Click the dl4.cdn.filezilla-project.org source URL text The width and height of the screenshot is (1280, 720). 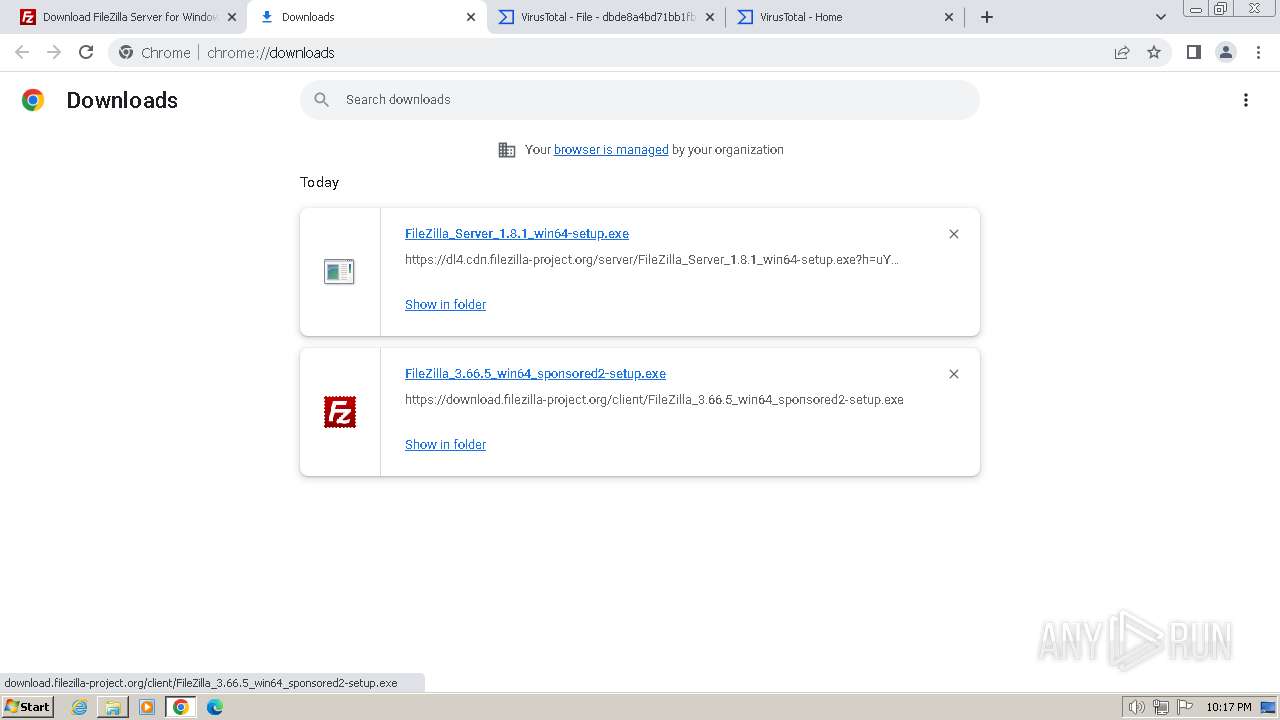652,260
